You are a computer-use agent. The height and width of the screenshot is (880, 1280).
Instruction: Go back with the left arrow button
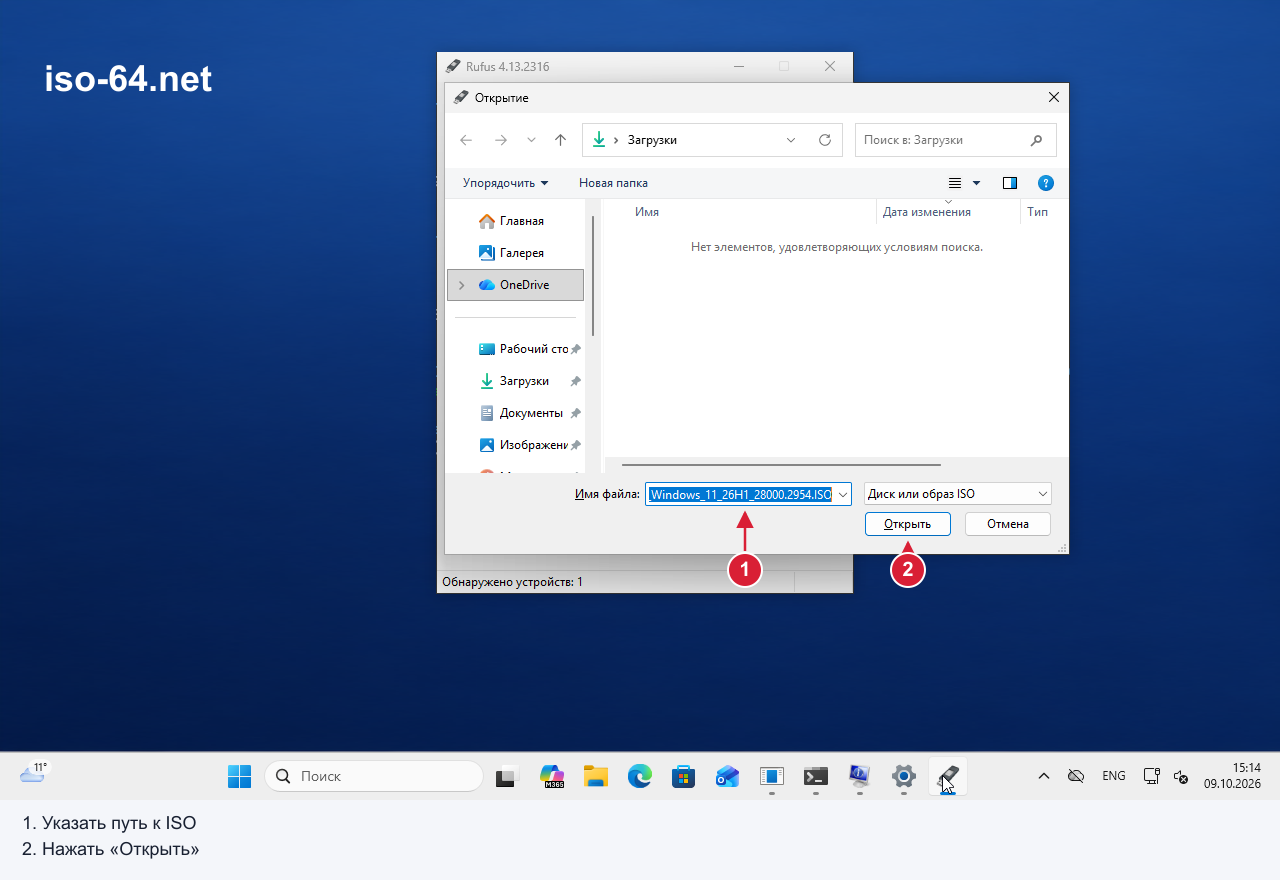pos(466,140)
